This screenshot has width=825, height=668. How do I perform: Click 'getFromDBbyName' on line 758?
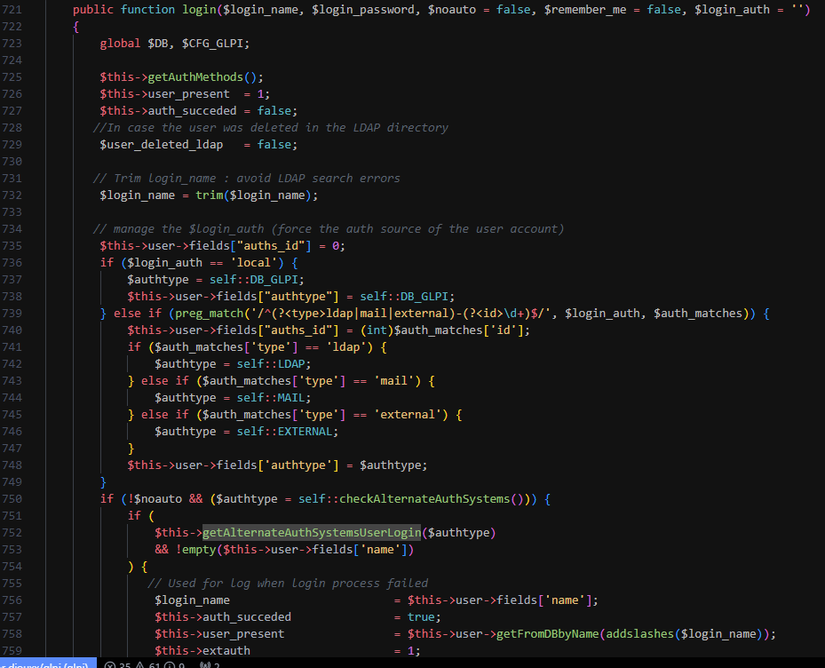tap(547, 634)
